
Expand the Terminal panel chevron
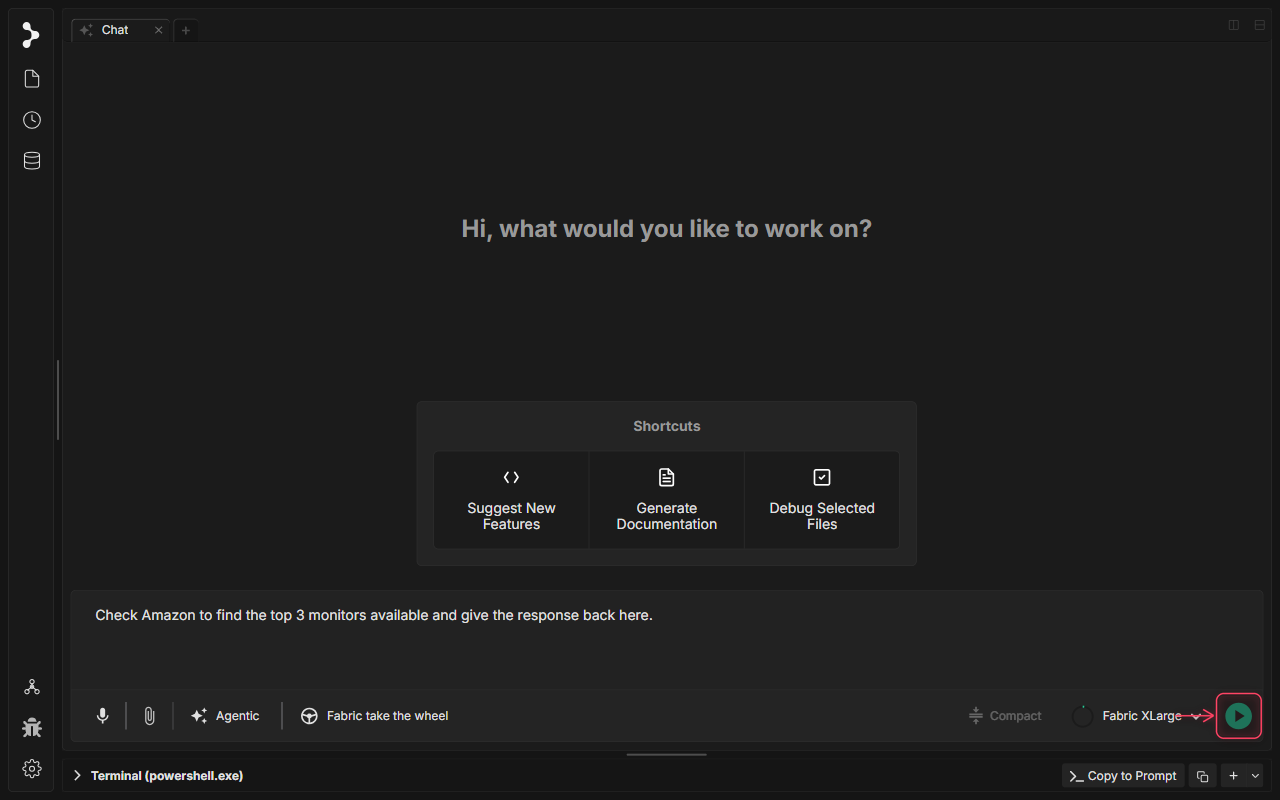click(77, 776)
